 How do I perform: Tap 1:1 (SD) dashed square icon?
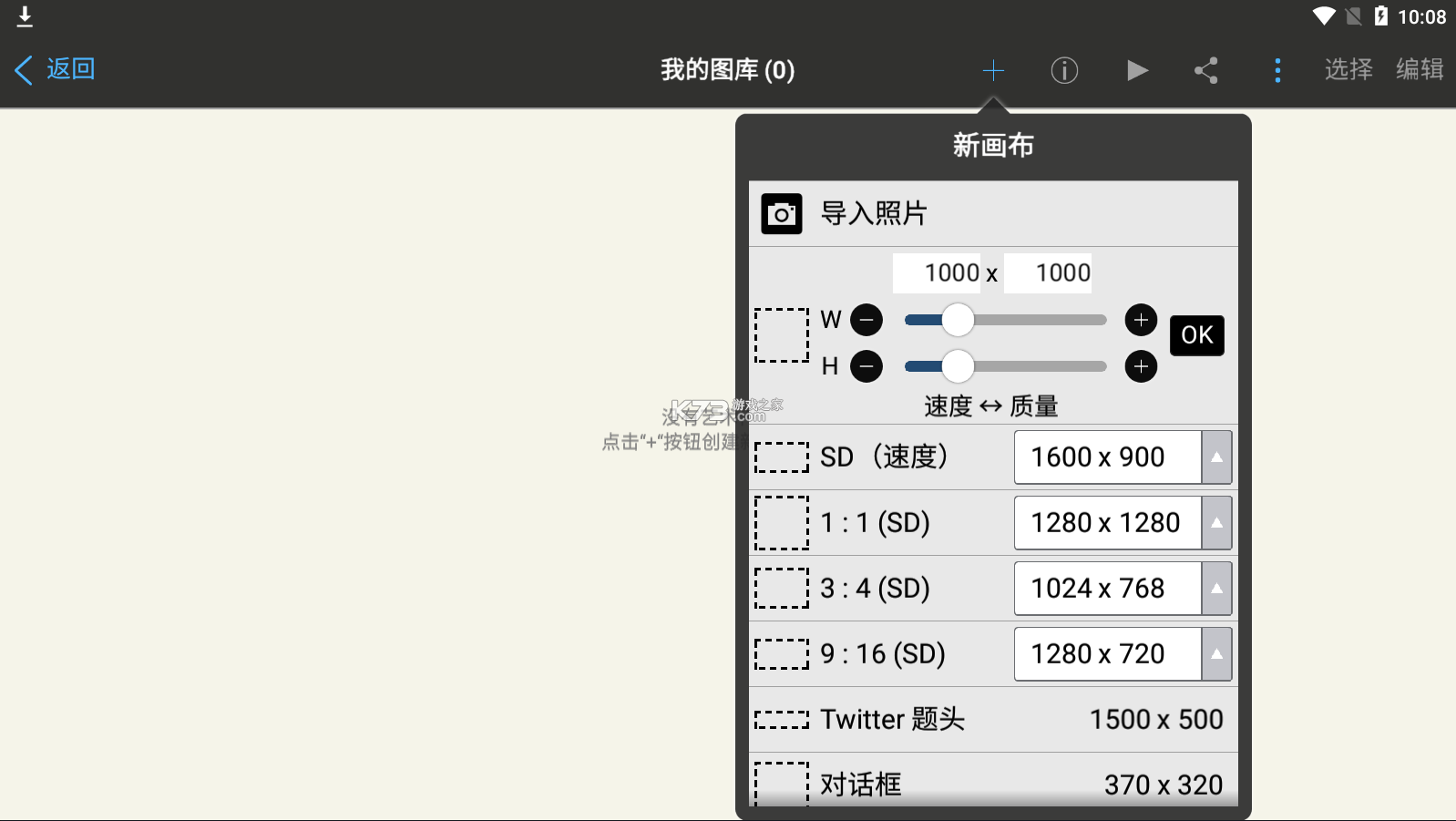[782, 523]
